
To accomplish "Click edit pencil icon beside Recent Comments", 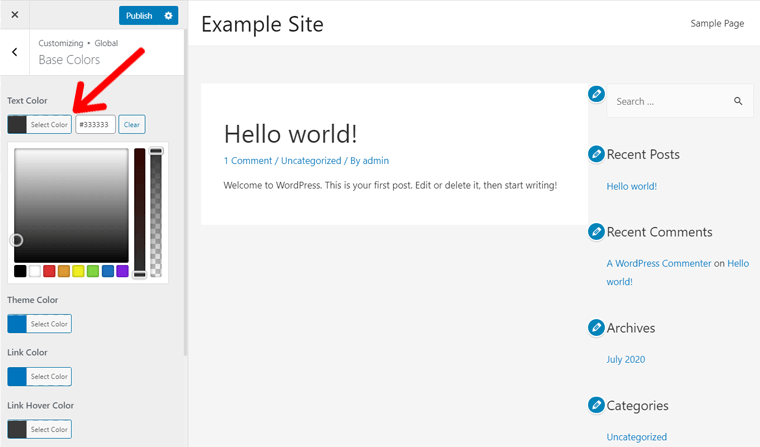I will (597, 232).
